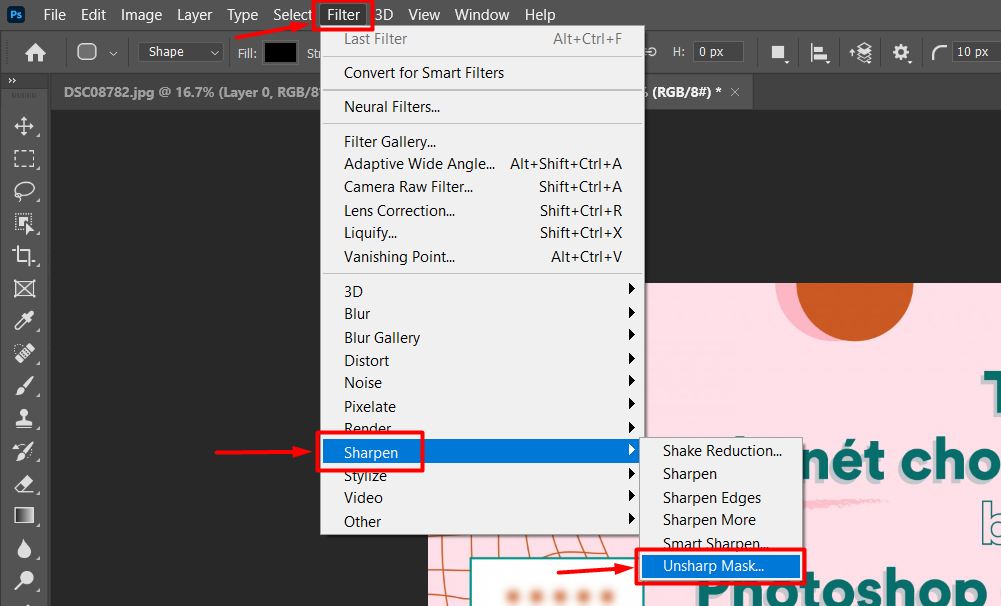
Task: Open the path alignment icon
Action: (x=819, y=52)
